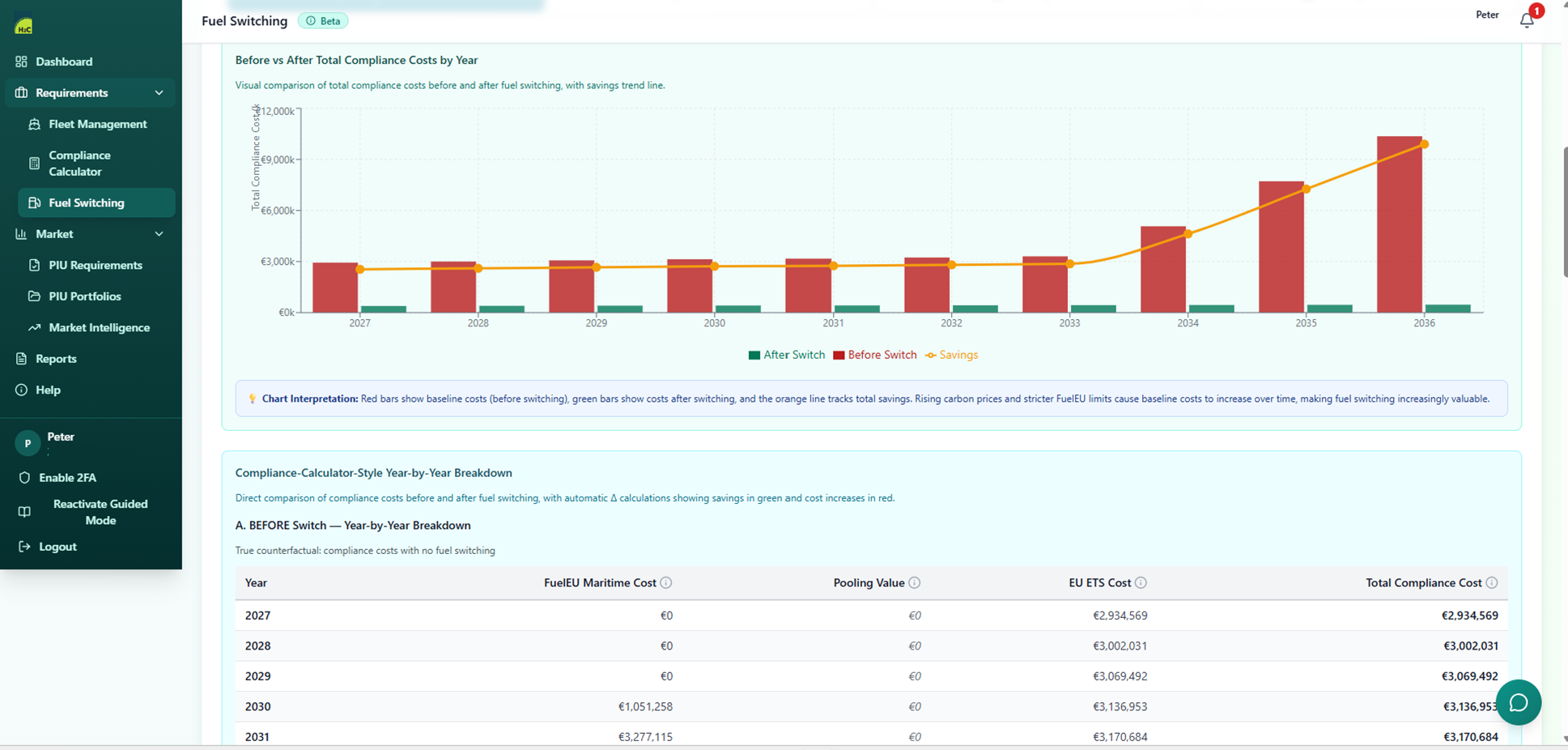Toggle the After Switch series in the legend
Image resolution: width=1568 pixels, height=750 pixels.
point(786,355)
